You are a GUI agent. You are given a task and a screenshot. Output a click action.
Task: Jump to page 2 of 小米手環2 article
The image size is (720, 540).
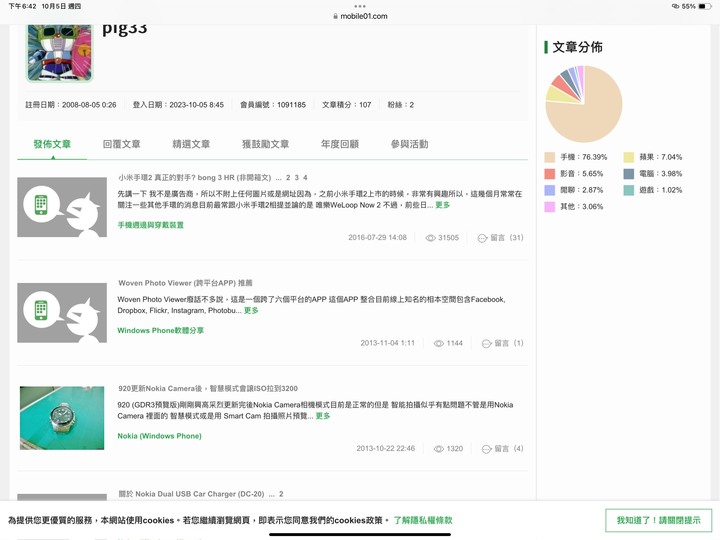coord(288,177)
